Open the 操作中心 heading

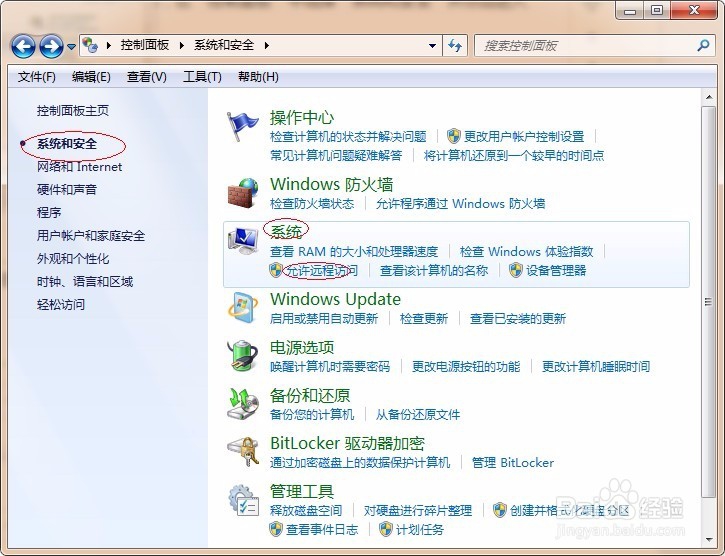[x=301, y=117]
